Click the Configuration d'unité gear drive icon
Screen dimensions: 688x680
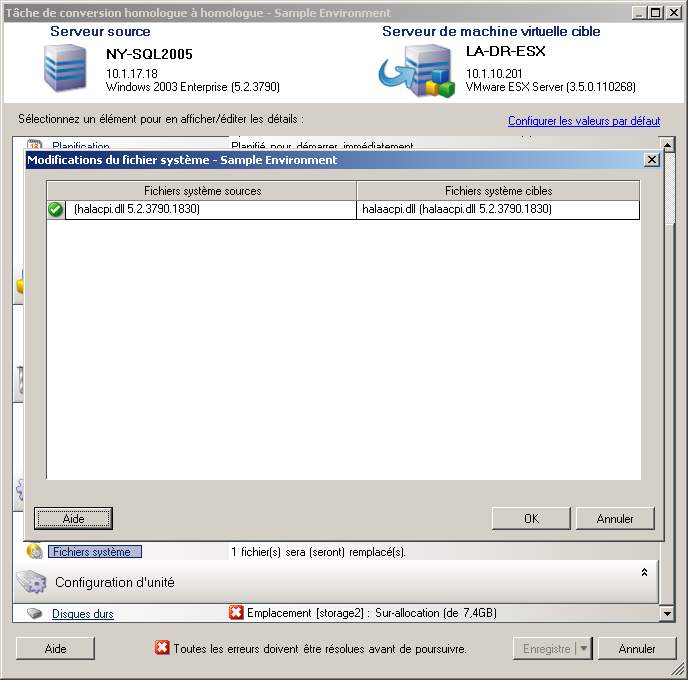(x=32, y=582)
